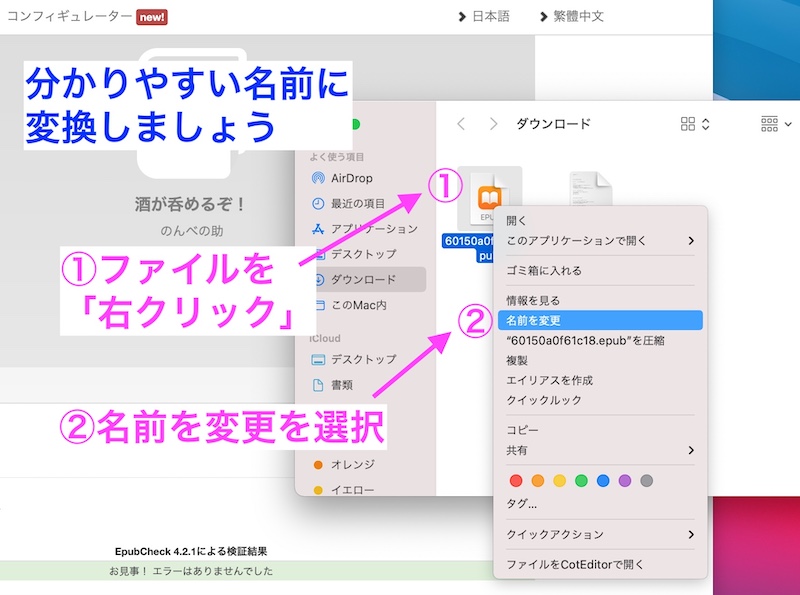Expand the Share (共有) submenu
800x595 pixels.
[x=598, y=450]
